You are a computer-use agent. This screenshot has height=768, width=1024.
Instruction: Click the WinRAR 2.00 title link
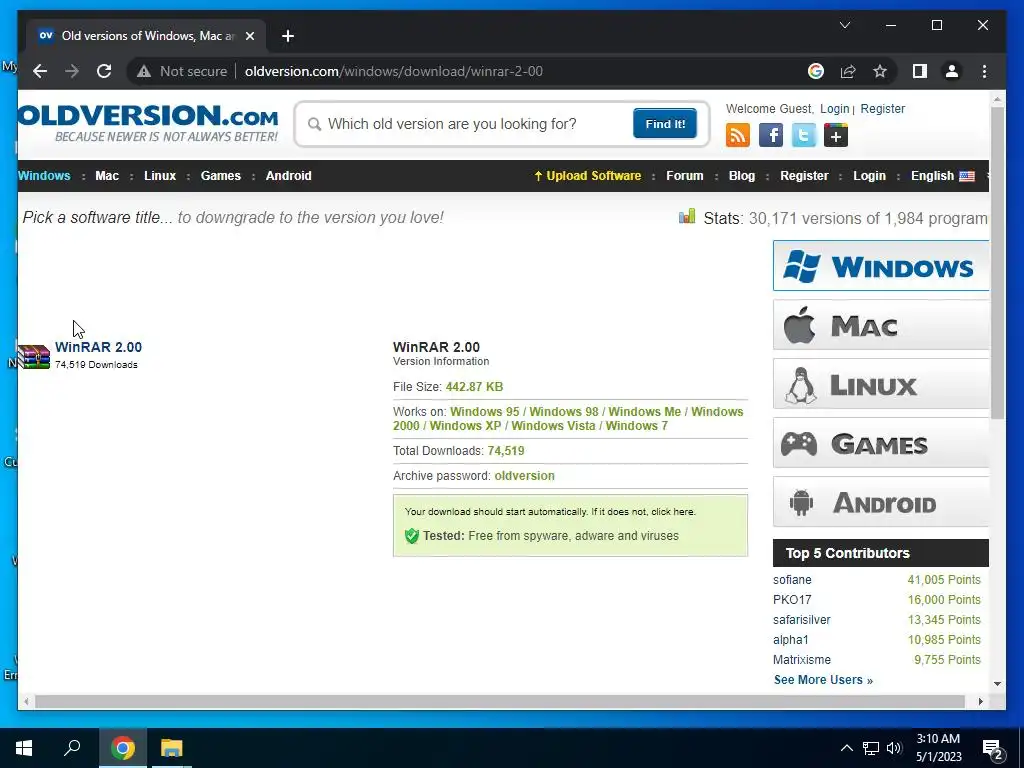click(x=99, y=347)
